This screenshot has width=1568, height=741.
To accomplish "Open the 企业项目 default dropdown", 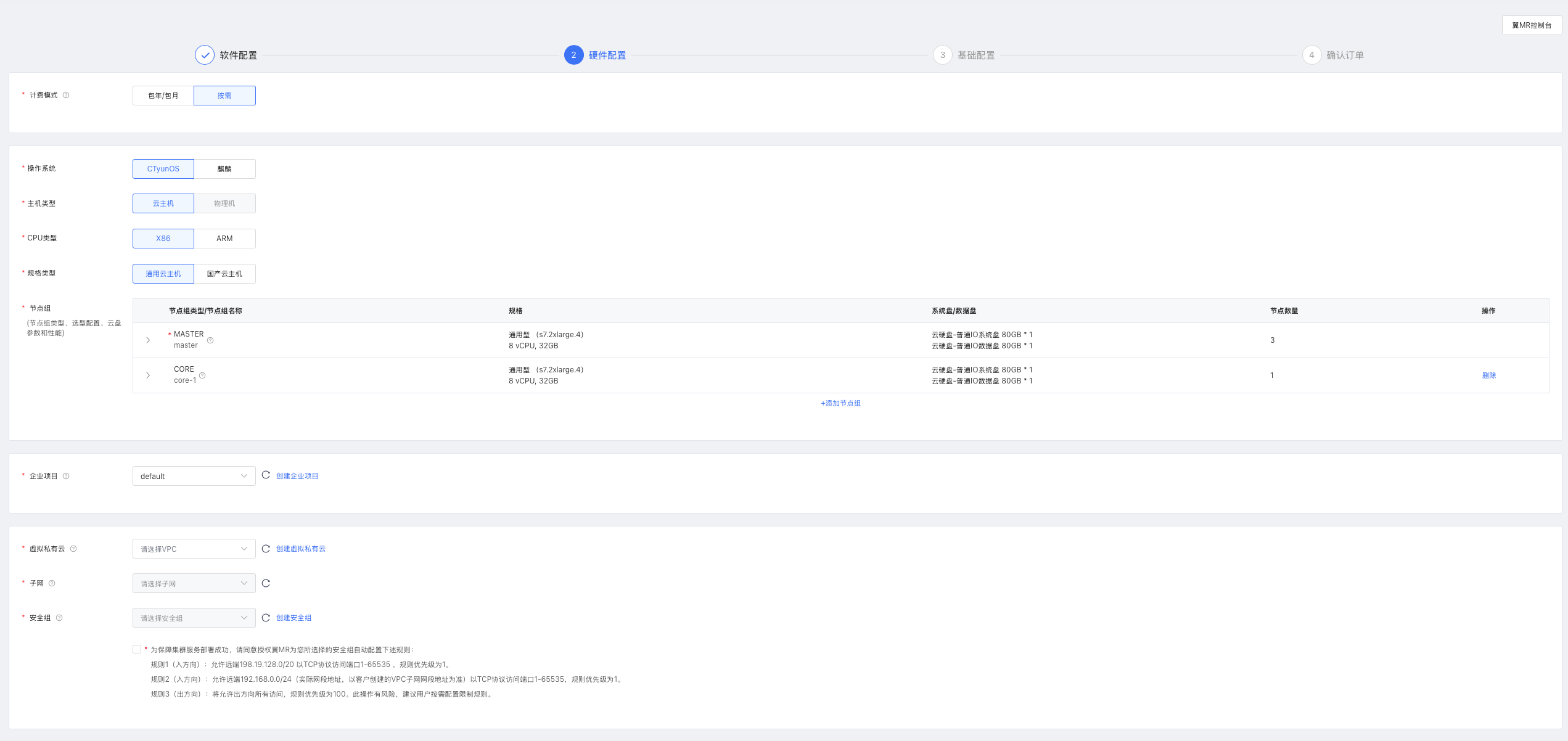I will coord(194,476).
